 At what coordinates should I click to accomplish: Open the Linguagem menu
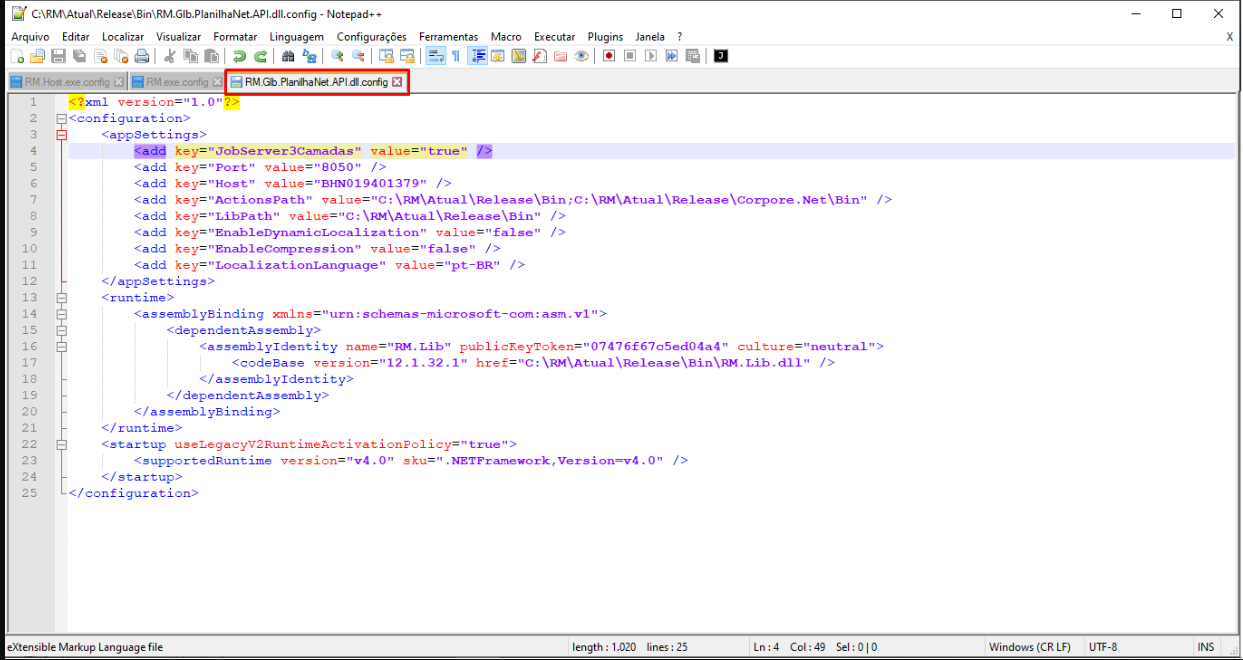296,36
